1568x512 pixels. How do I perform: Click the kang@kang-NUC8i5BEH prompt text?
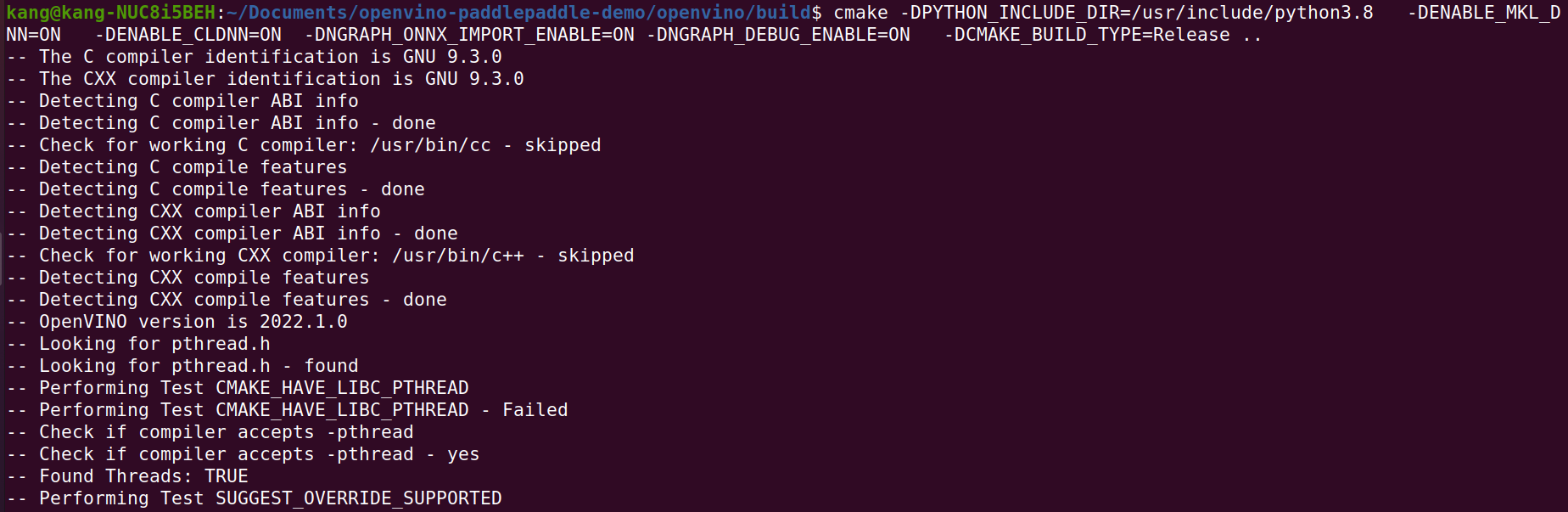(x=111, y=13)
